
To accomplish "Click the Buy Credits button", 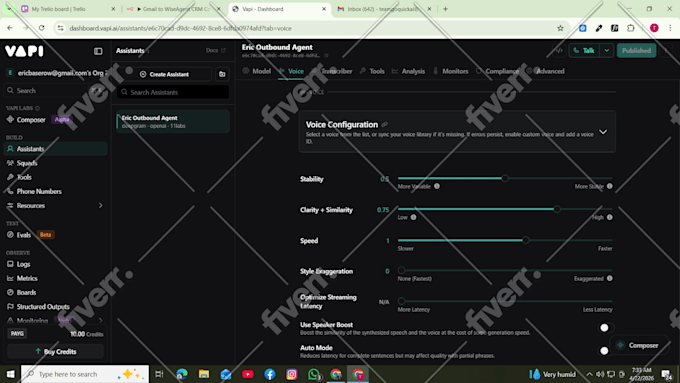I will [56, 351].
